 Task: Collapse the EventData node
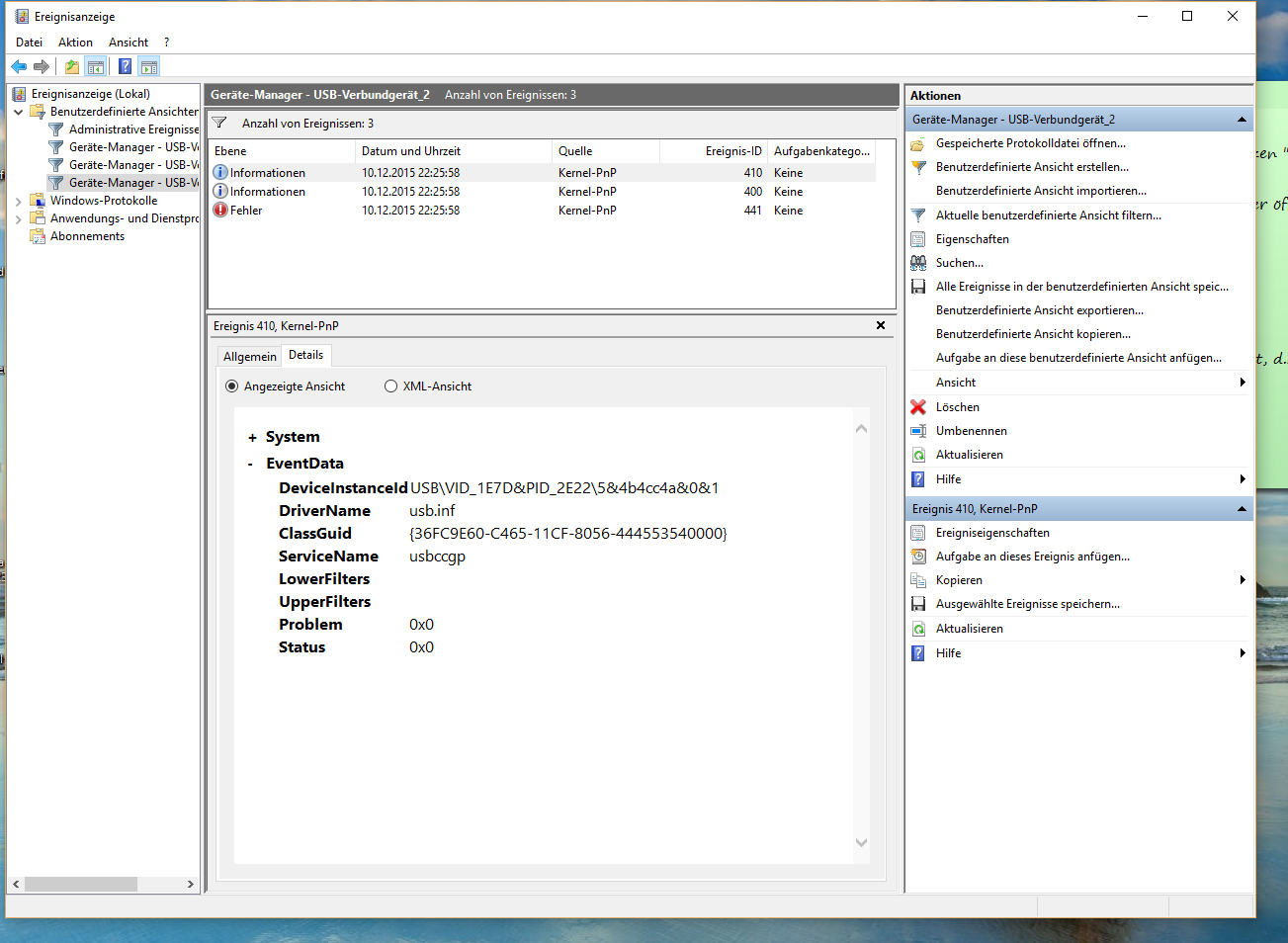coord(251,465)
